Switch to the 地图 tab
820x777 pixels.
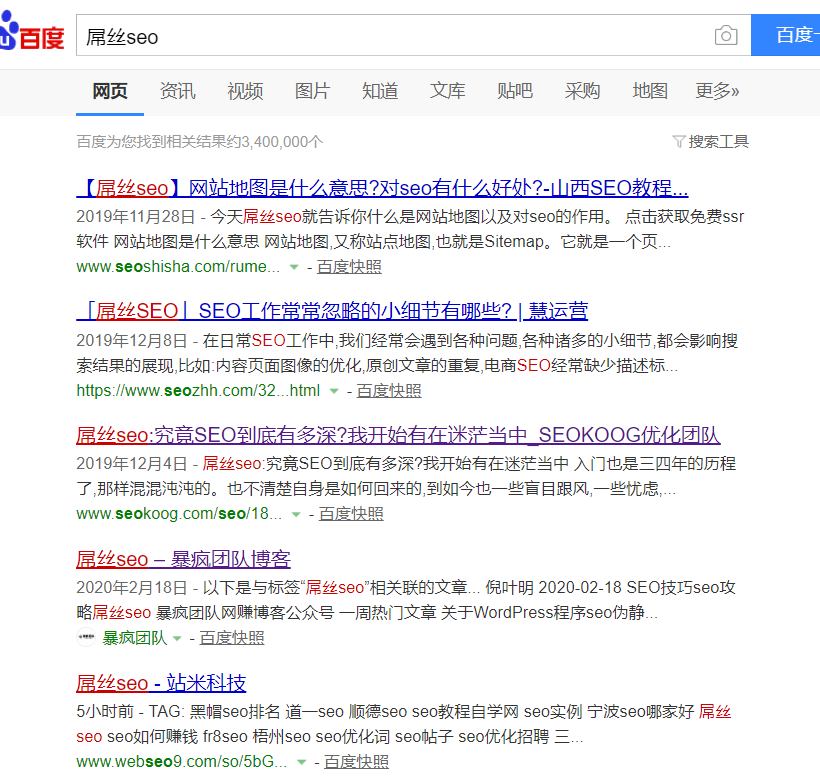[x=650, y=90]
